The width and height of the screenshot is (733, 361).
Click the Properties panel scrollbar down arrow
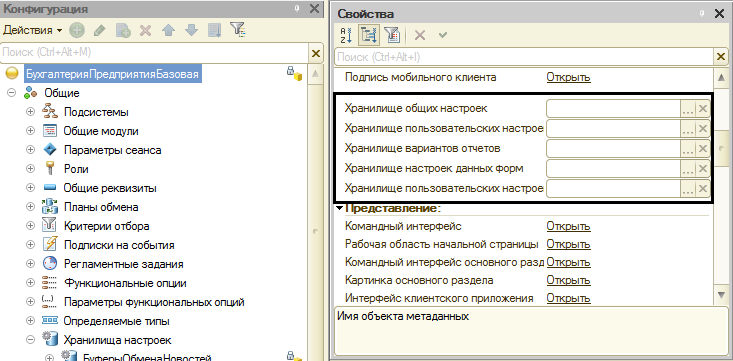721,295
